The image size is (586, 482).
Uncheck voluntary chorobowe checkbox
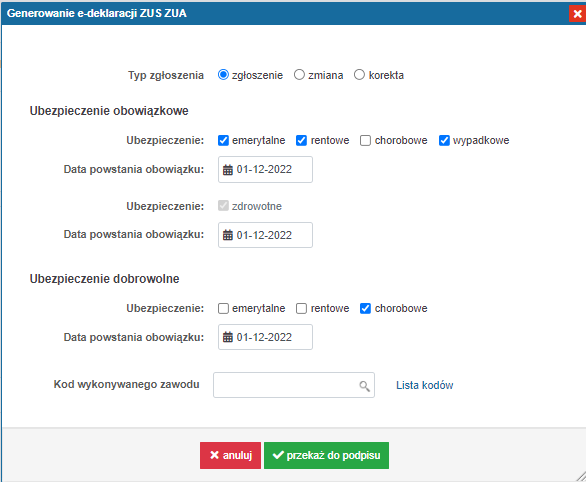click(x=365, y=309)
